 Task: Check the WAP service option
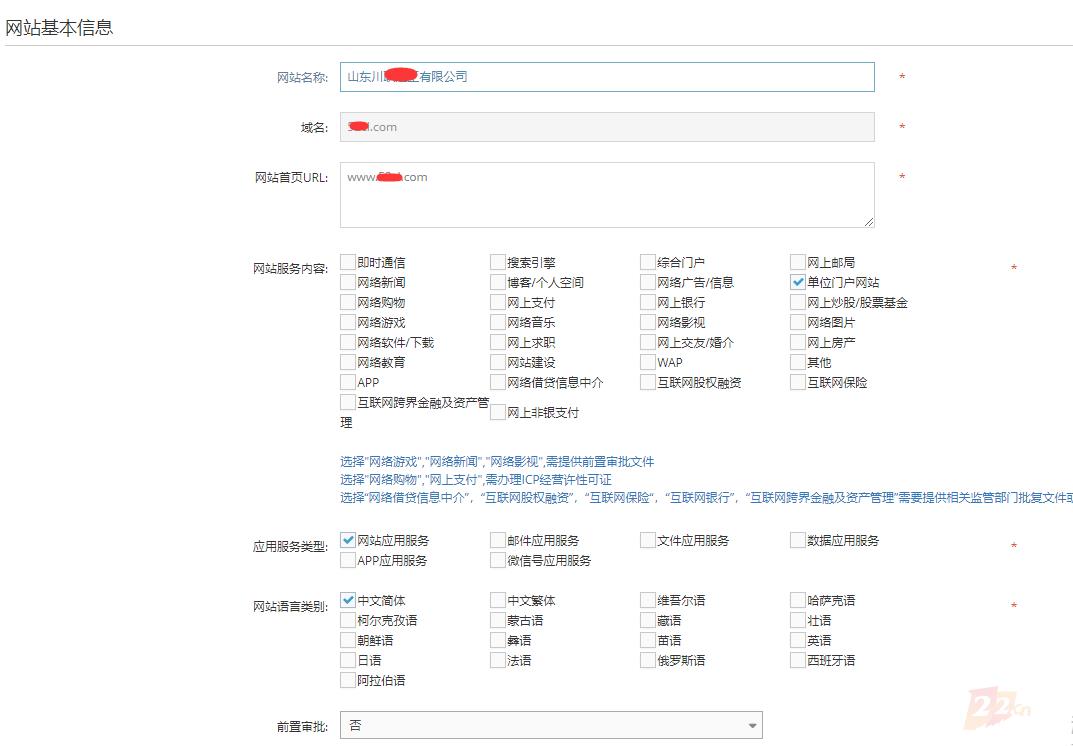[x=647, y=361]
